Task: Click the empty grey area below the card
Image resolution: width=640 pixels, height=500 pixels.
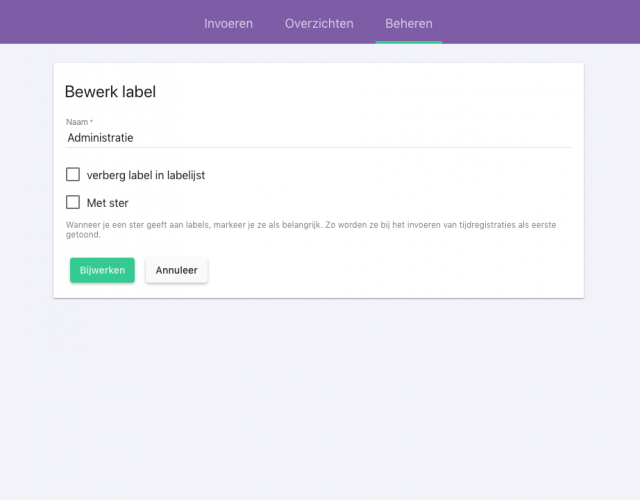Action: click(x=318, y=398)
